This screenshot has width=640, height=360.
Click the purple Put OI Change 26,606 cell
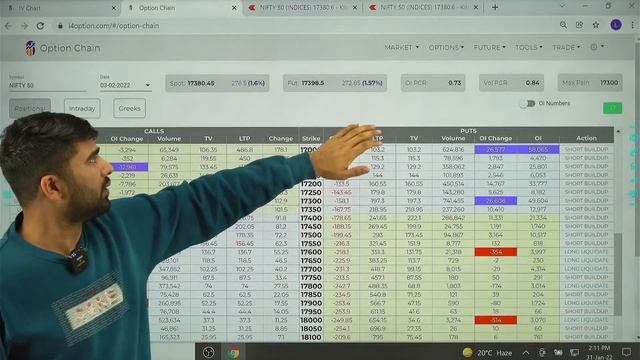click(496, 201)
